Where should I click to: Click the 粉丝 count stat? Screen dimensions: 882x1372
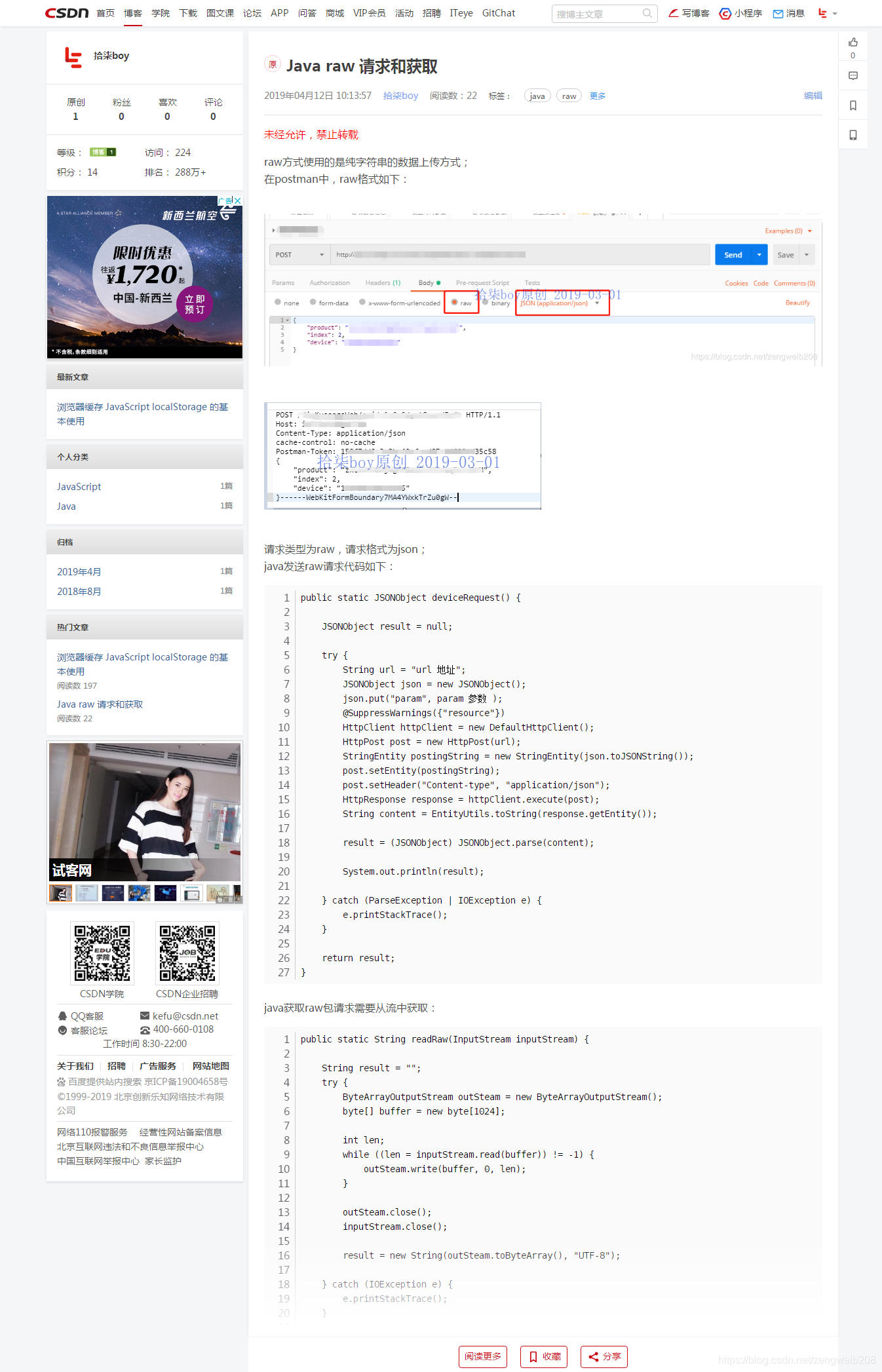coord(121,109)
